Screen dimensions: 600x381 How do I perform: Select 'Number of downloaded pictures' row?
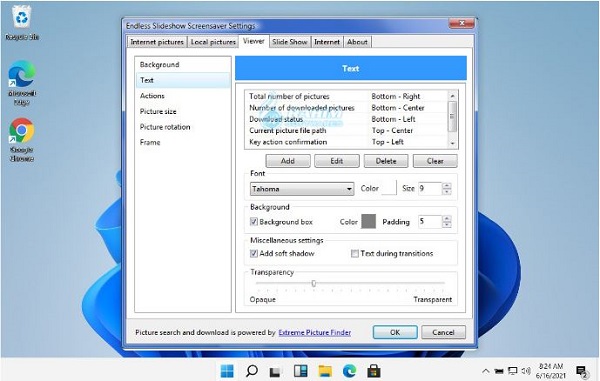click(347, 108)
